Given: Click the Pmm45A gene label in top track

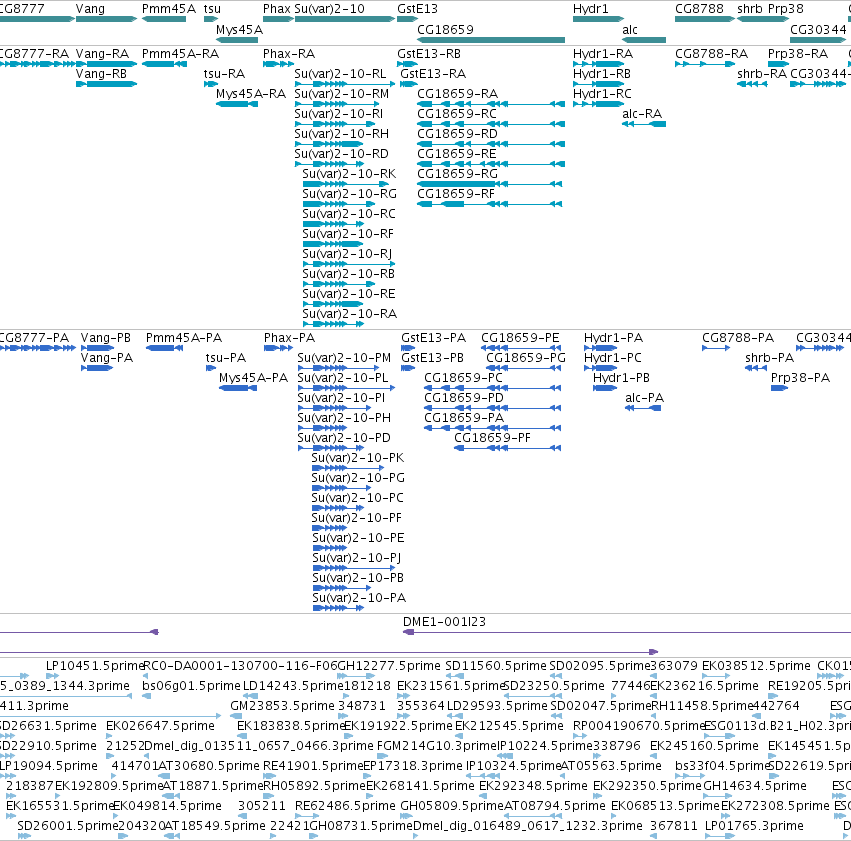Looking at the screenshot, I should pyautogui.click(x=169, y=9).
